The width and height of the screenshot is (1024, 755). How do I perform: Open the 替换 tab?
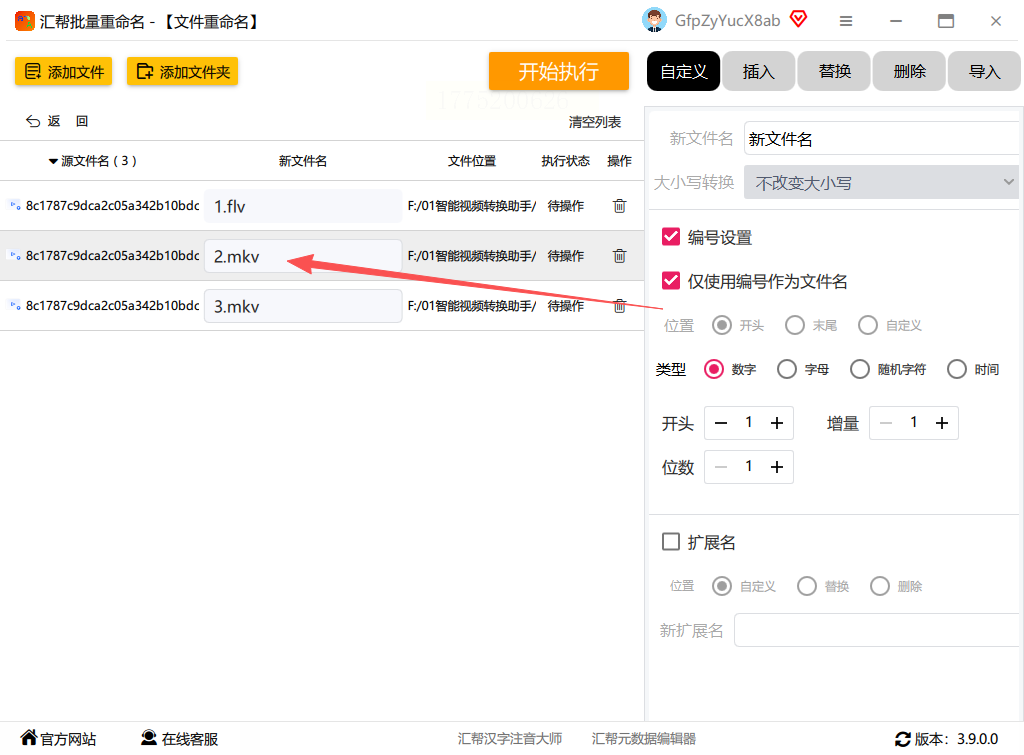[834, 71]
